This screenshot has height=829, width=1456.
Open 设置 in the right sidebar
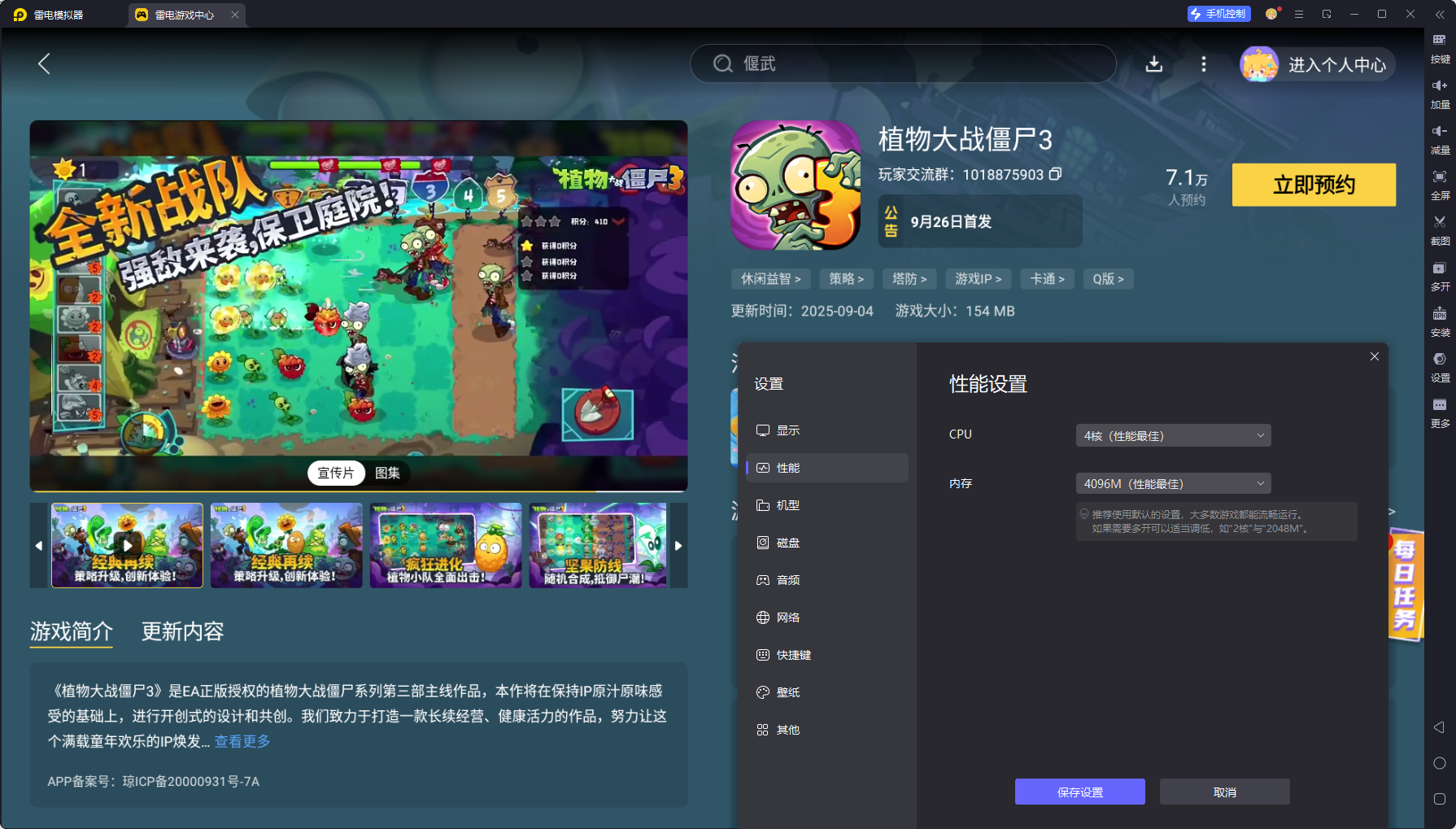point(1440,368)
